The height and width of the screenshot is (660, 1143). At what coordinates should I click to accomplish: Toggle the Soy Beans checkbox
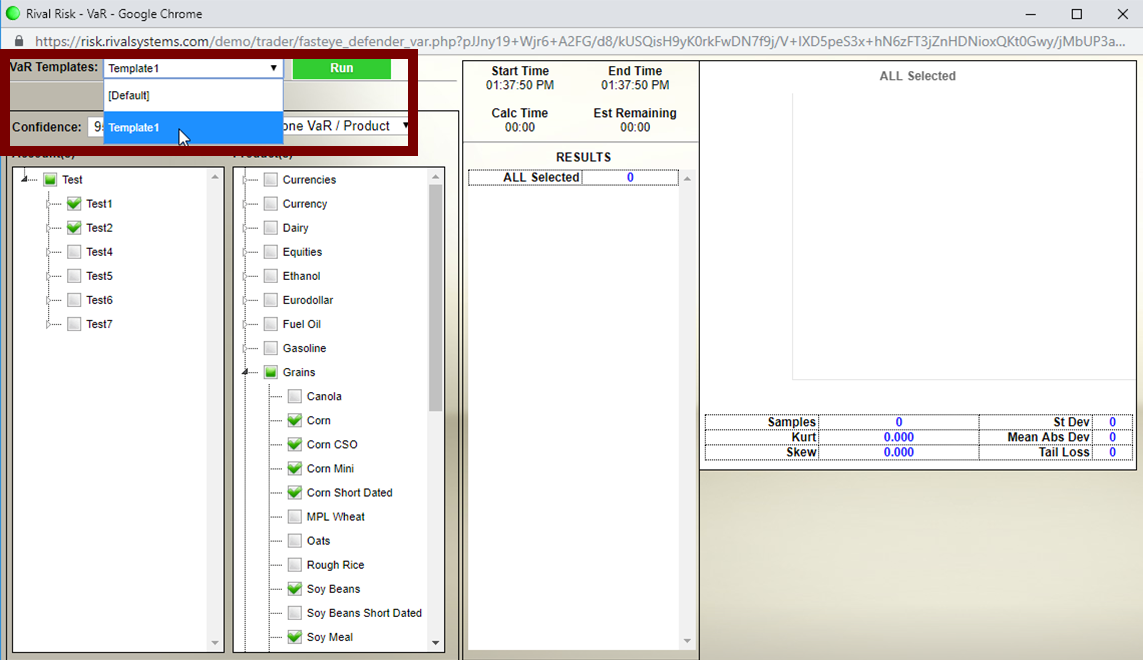pyautogui.click(x=294, y=589)
